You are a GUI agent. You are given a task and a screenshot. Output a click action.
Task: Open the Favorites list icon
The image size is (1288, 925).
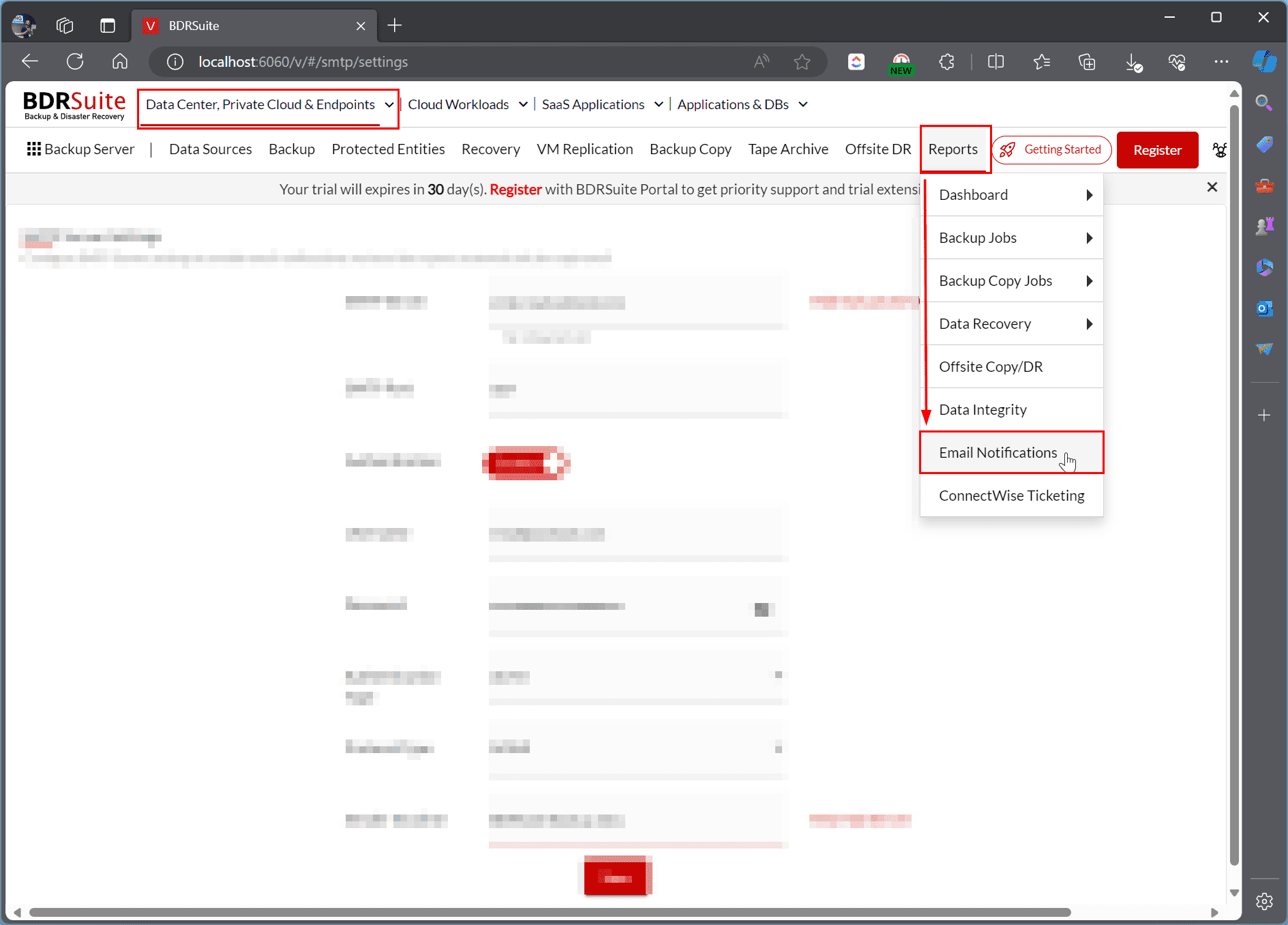(1041, 62)
